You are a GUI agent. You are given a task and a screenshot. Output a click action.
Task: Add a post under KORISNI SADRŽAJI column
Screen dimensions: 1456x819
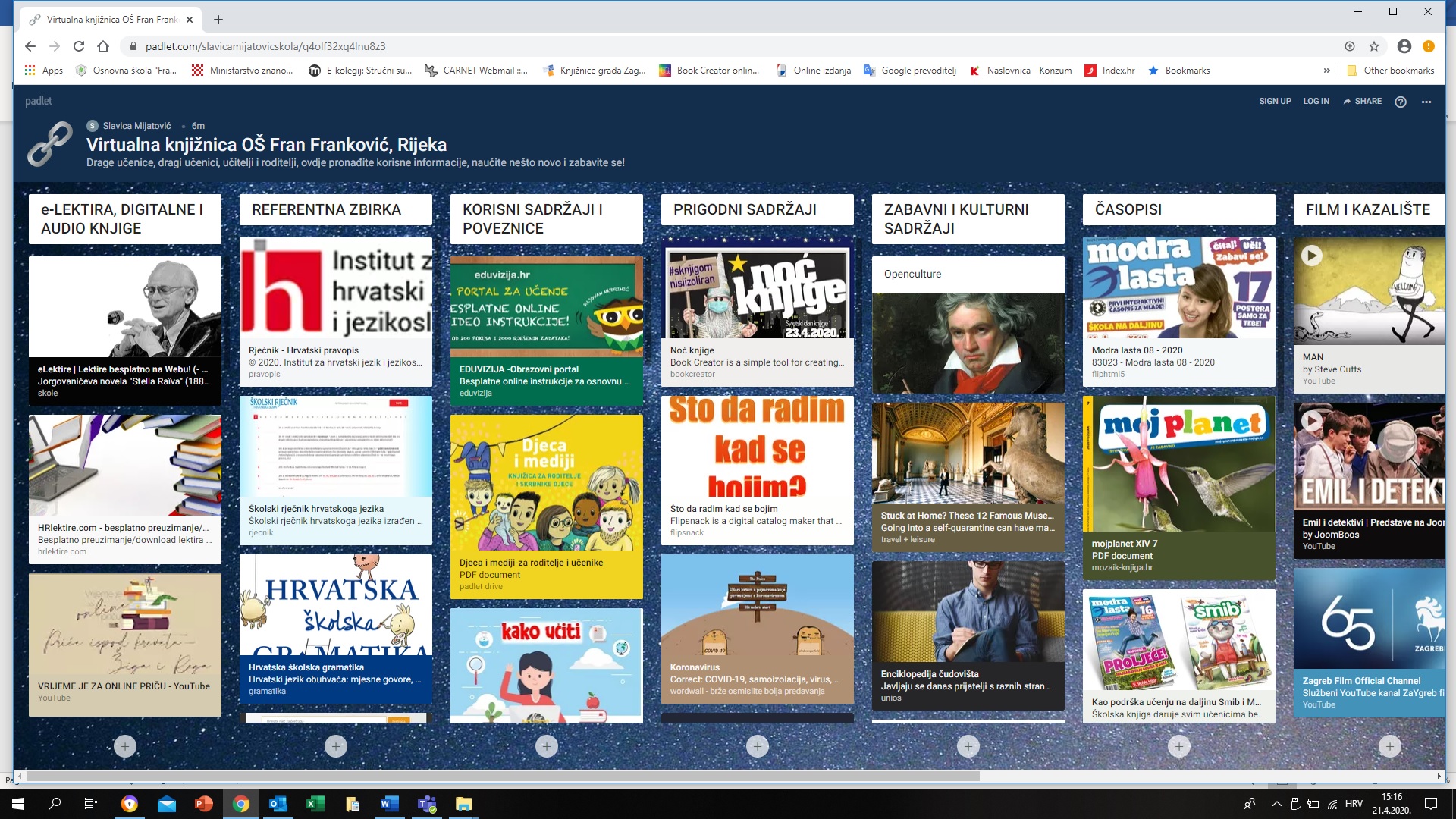pyautogui.click(x=547, y=746)
